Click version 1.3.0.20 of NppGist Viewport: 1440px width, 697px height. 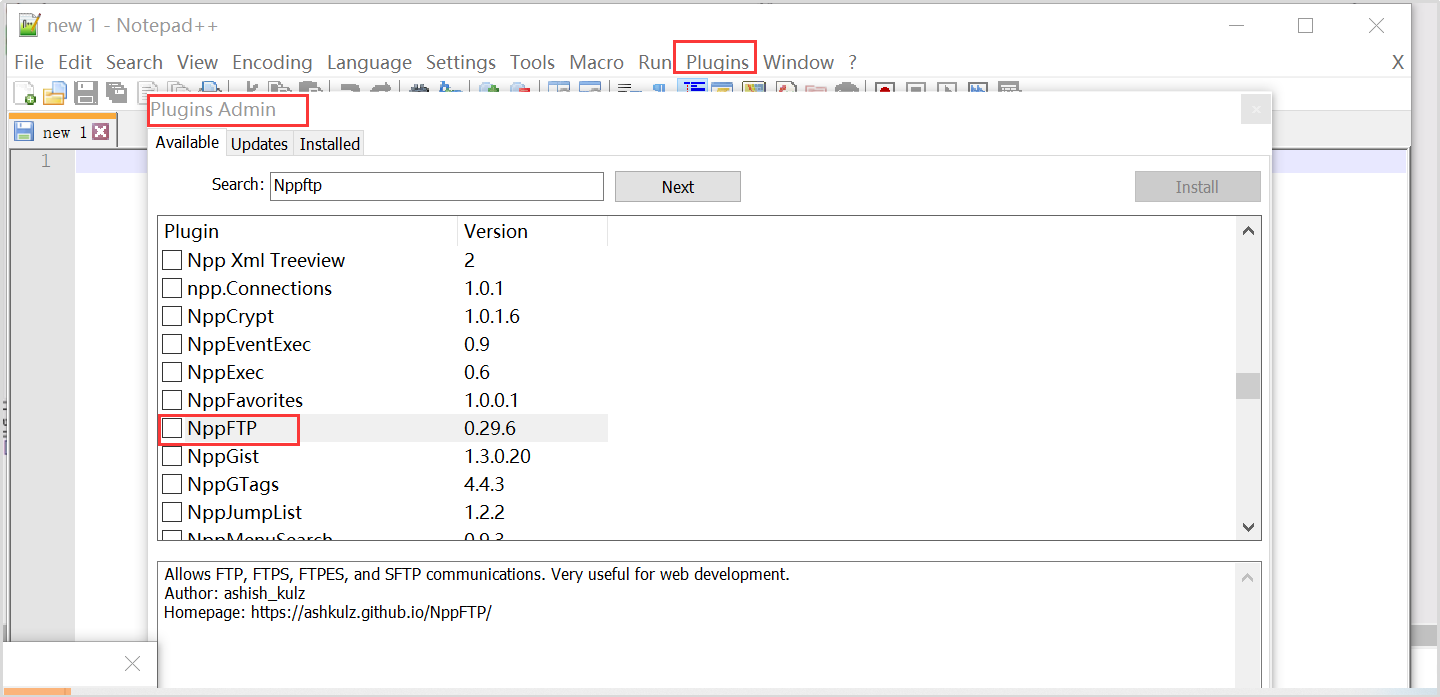click(x=497, y=457)
